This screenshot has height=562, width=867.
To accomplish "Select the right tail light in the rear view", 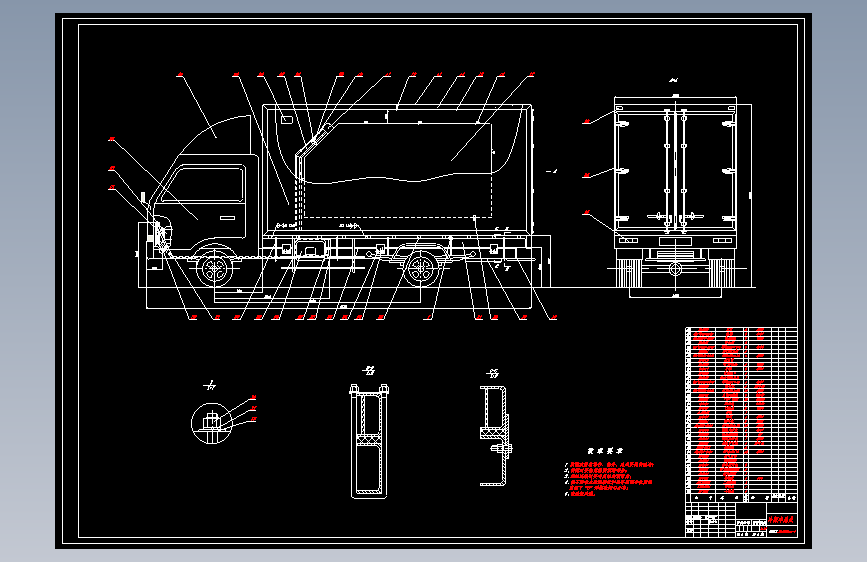I will (x=722, y=241).
